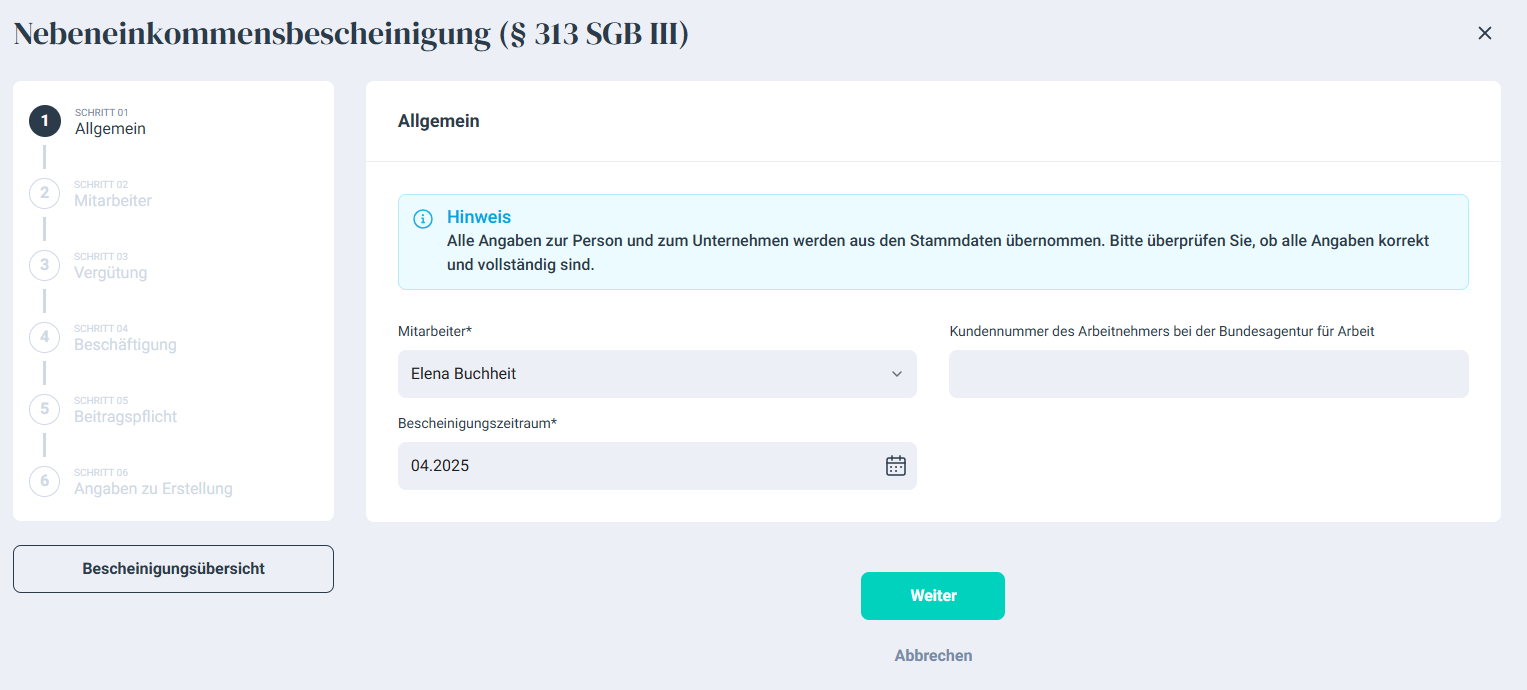
Task: Click the step 1 circle icon
Action: tap(45, 121)
